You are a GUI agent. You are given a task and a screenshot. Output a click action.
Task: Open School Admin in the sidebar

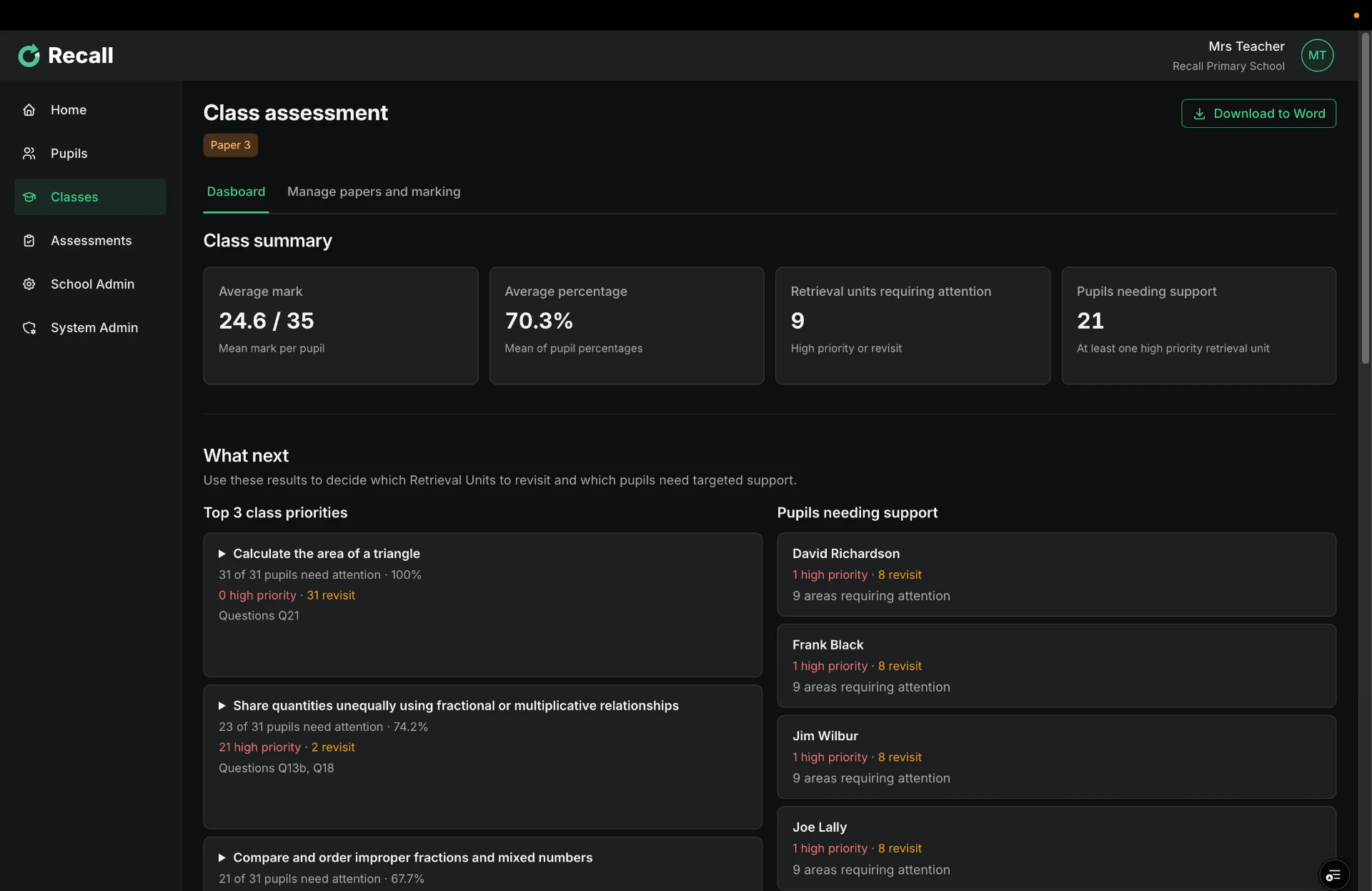(90, 284)
